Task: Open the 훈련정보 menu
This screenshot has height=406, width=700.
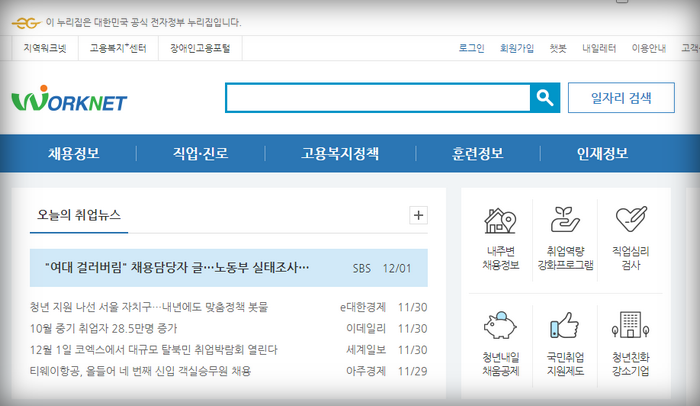Action: click(478, 154)
